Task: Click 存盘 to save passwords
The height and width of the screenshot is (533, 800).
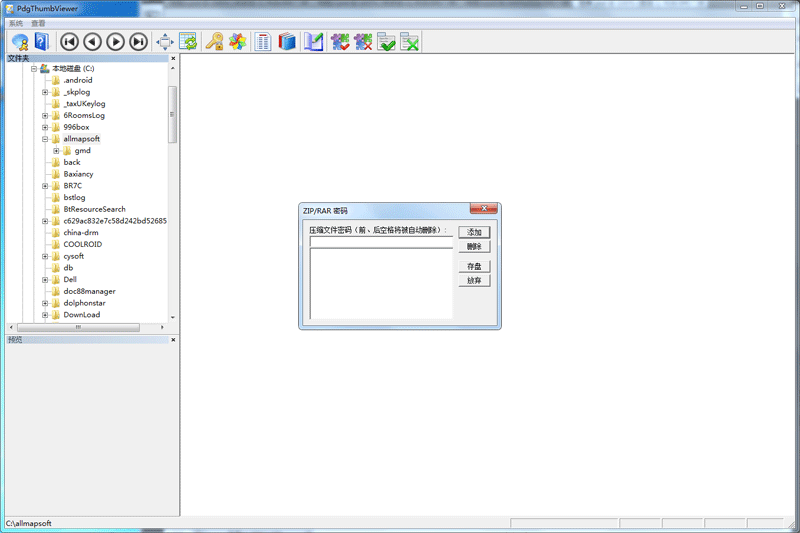Action: point(474,266)
